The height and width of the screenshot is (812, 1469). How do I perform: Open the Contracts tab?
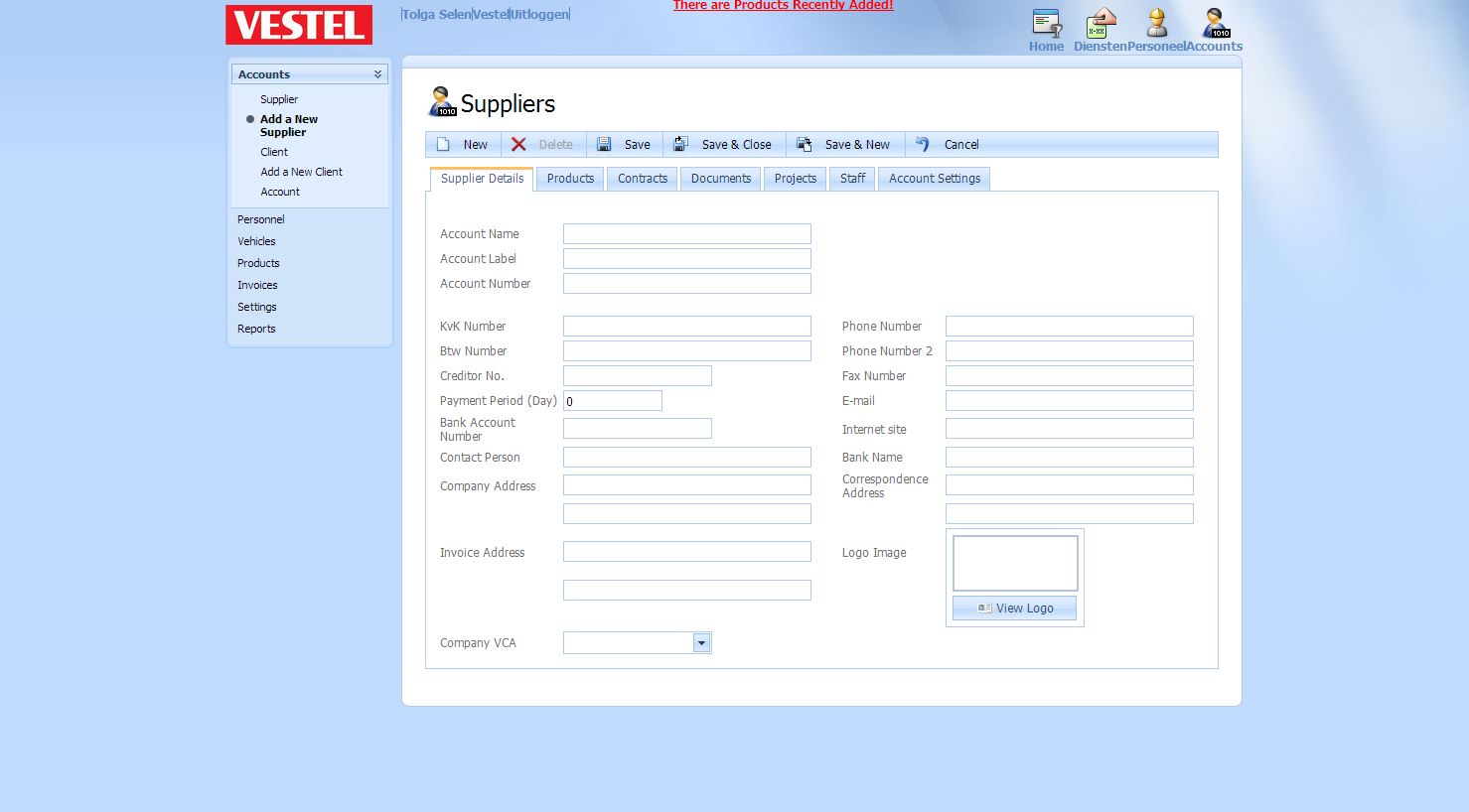(x=642, y=179)
